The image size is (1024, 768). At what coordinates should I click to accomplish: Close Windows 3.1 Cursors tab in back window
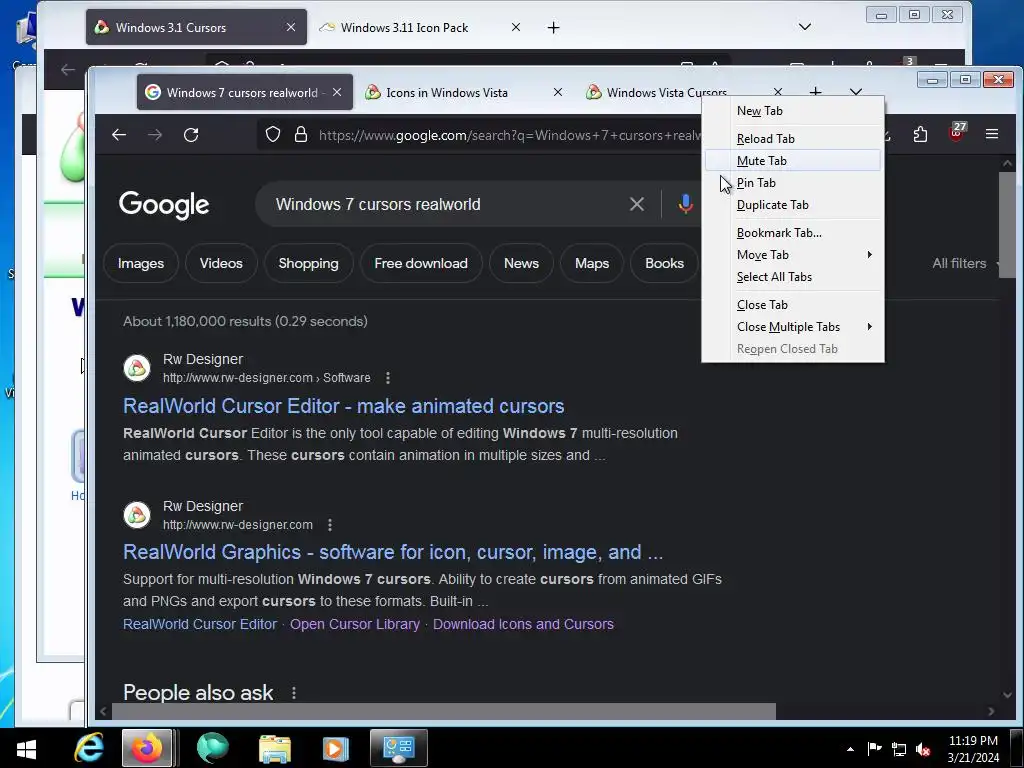[291, 27]
